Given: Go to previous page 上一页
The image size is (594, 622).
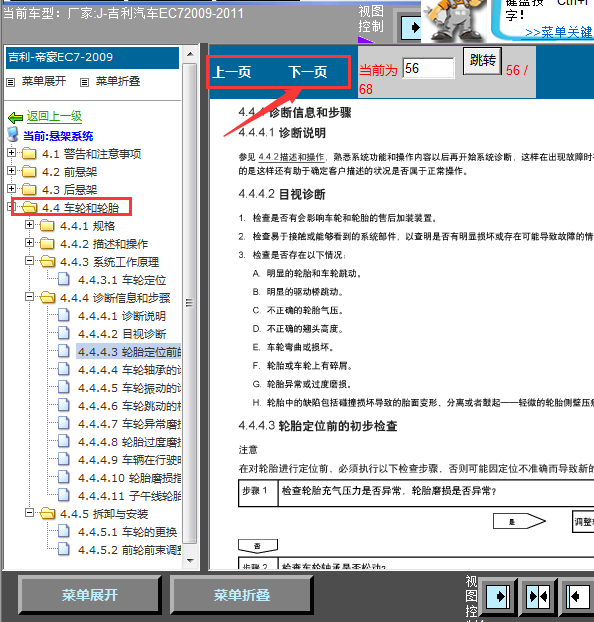Looking at the screenshot, I should [x=232, y=72].
